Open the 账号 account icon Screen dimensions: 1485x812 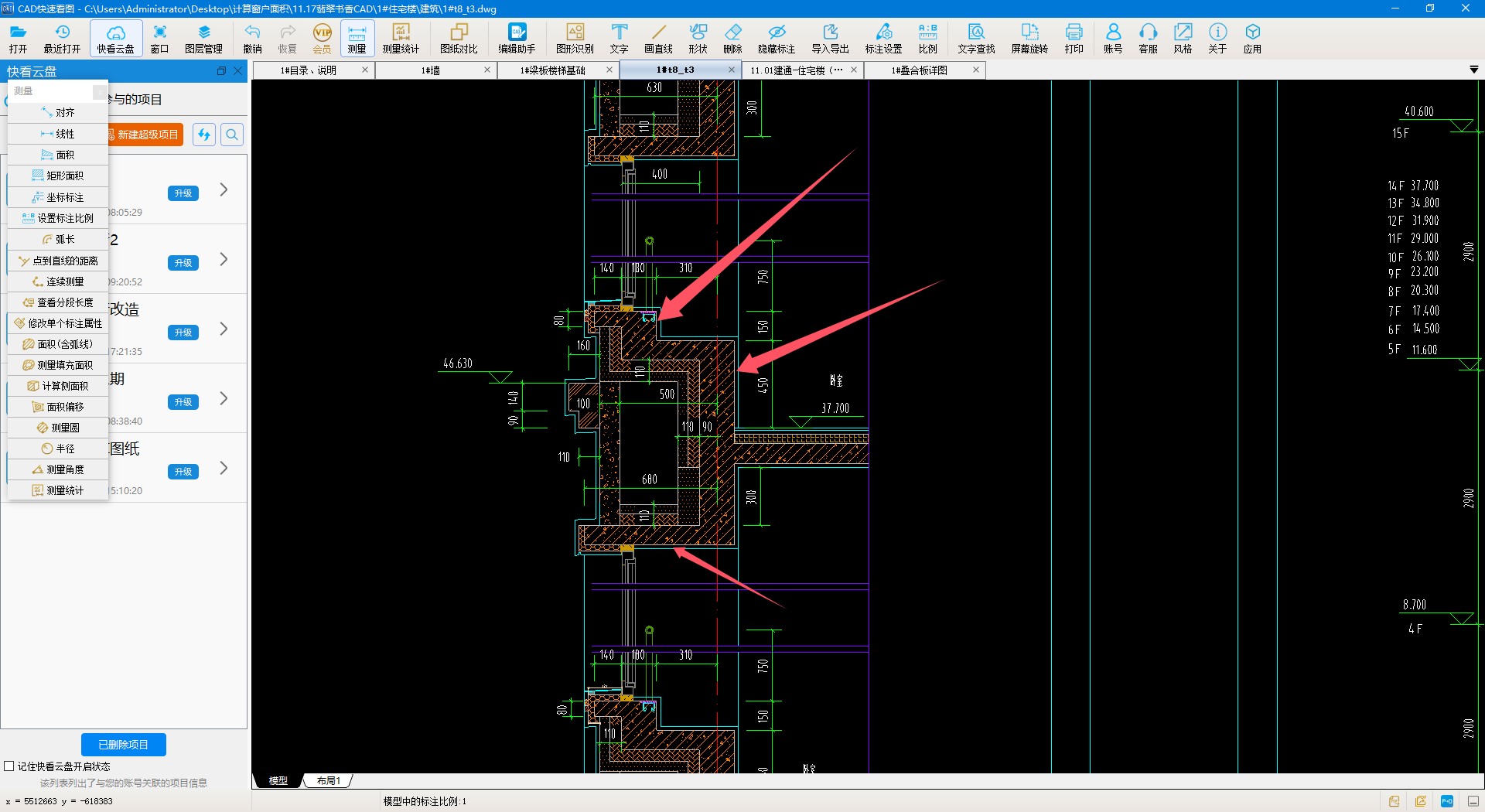coord(1113,38)
